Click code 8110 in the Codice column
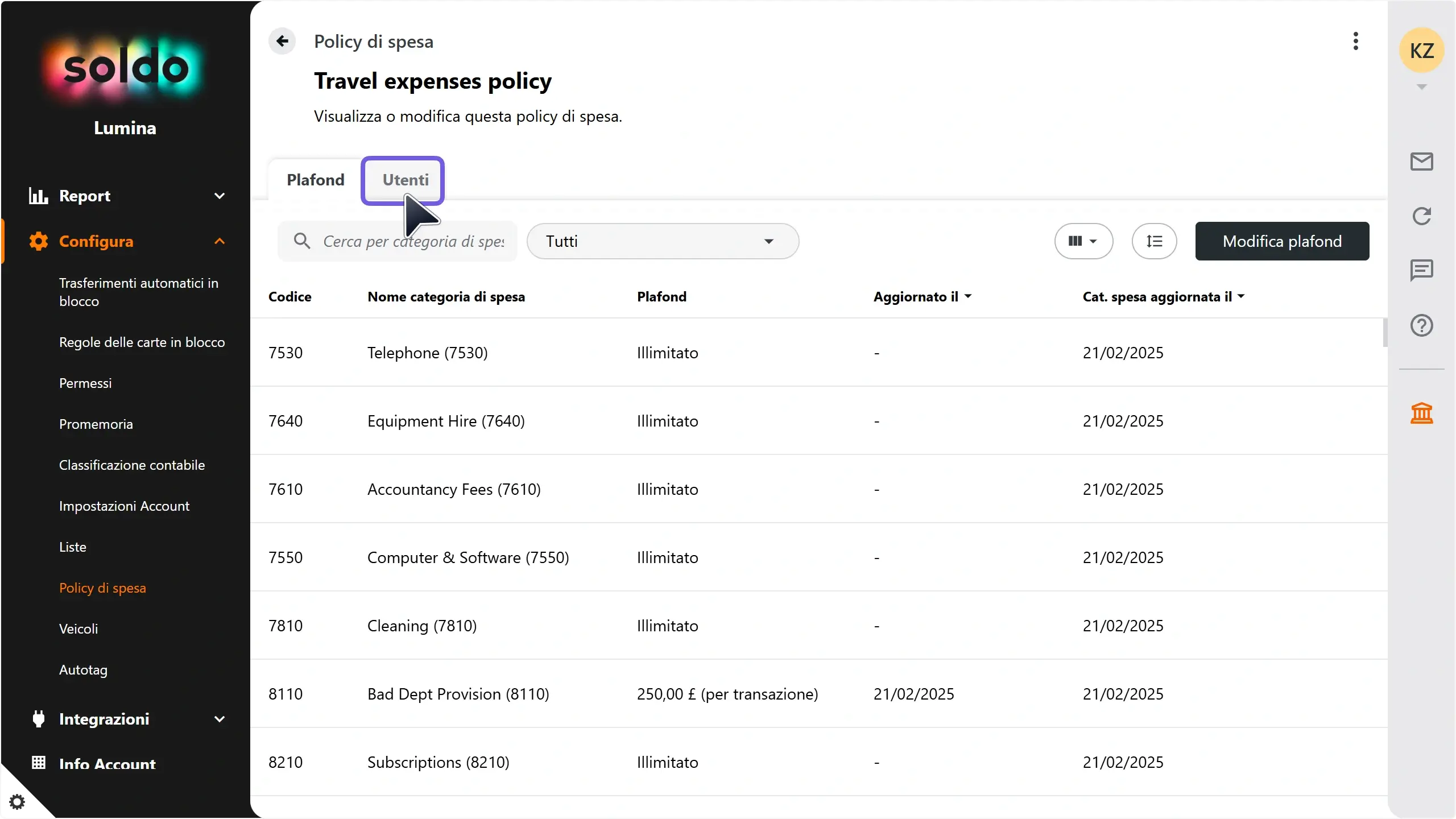1456x819 pixels. pos(286,694)
